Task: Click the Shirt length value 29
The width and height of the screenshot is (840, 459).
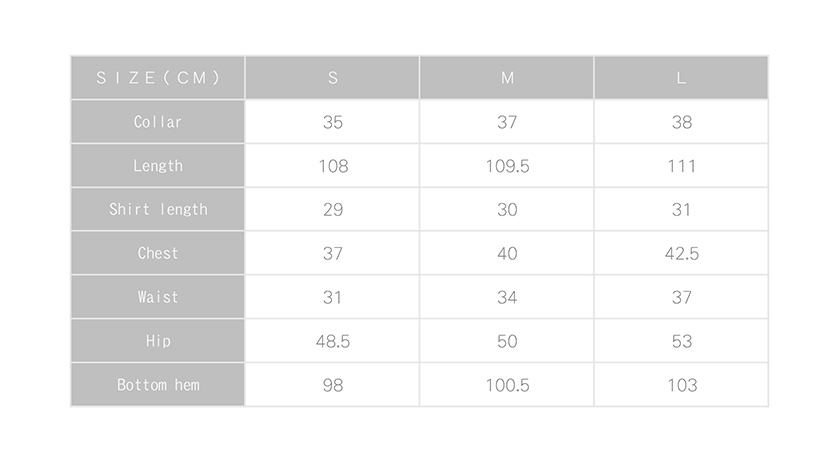Action: [x=333, y=210]
